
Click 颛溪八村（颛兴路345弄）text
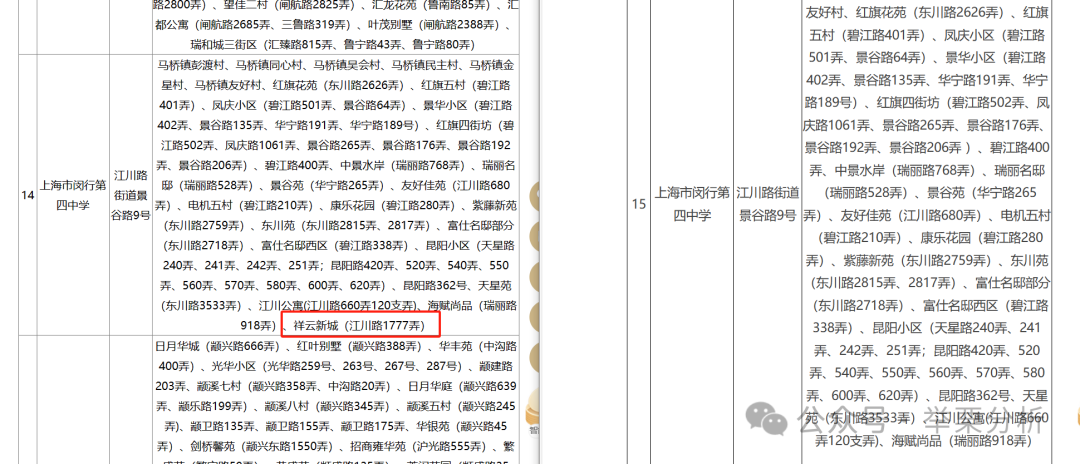pos(326,406)
